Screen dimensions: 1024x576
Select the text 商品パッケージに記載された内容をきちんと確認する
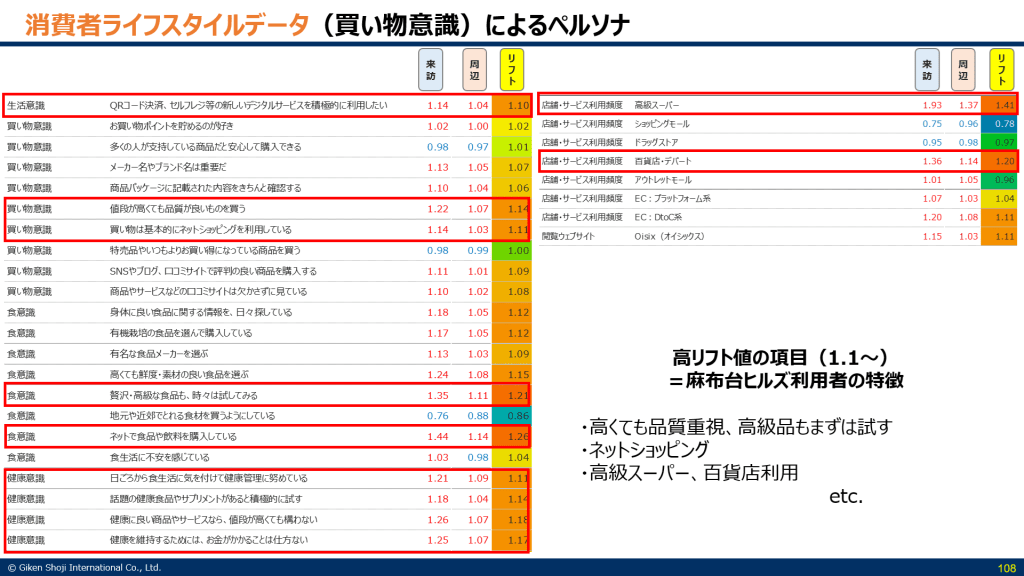205,188
